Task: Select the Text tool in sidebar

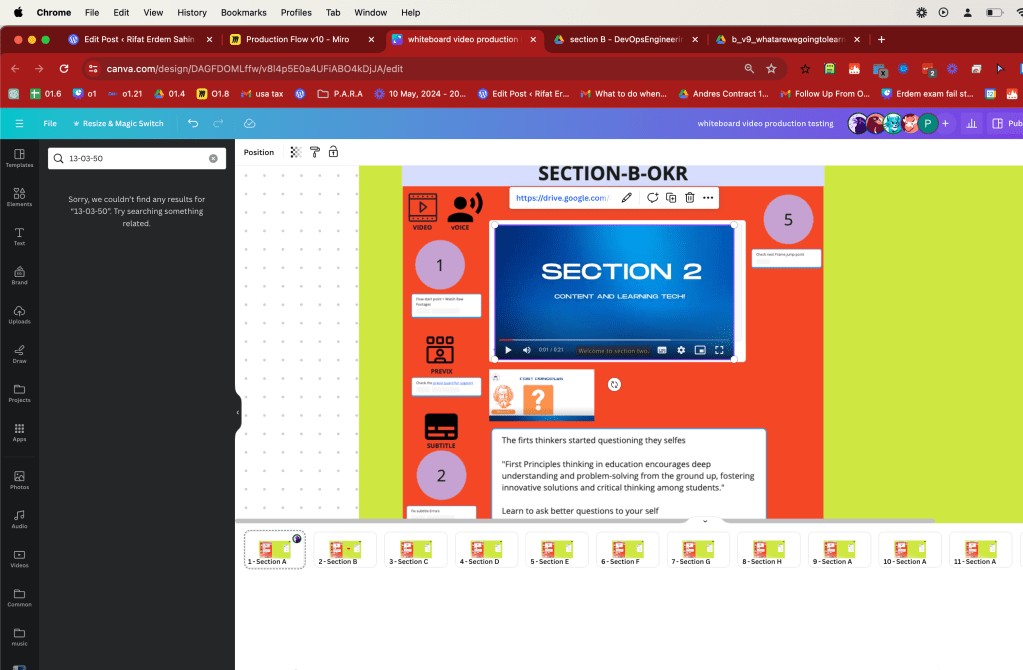Action: click(x=20, y=236)
